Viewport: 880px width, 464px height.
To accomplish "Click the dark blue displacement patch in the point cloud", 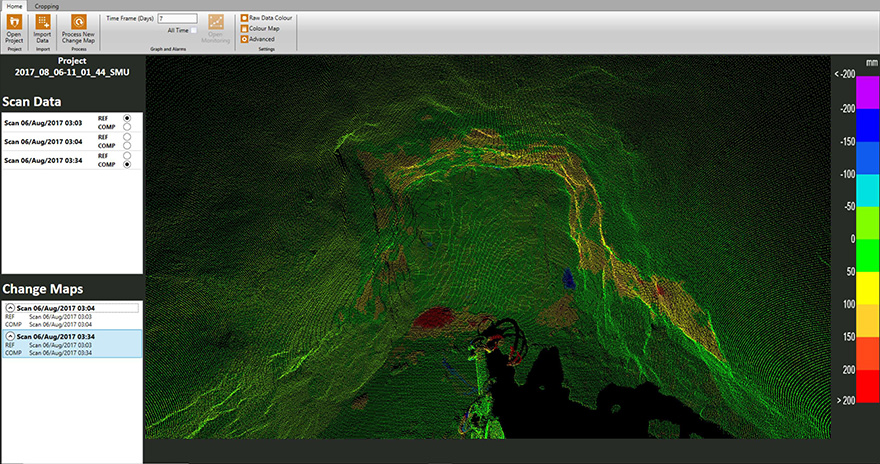I will click(x=569, y=279).
